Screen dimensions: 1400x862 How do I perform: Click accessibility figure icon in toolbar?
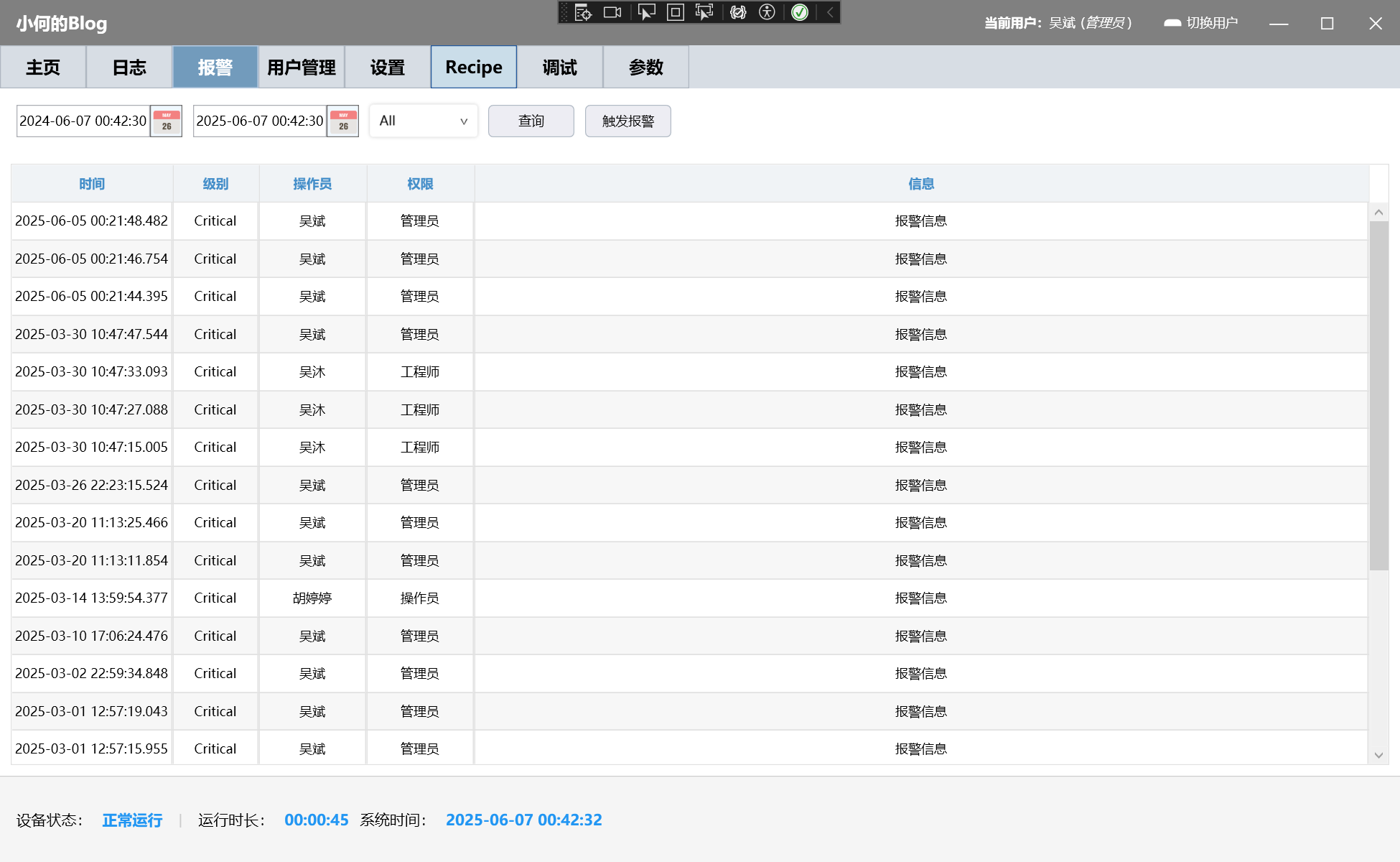[x=767, y=12]
